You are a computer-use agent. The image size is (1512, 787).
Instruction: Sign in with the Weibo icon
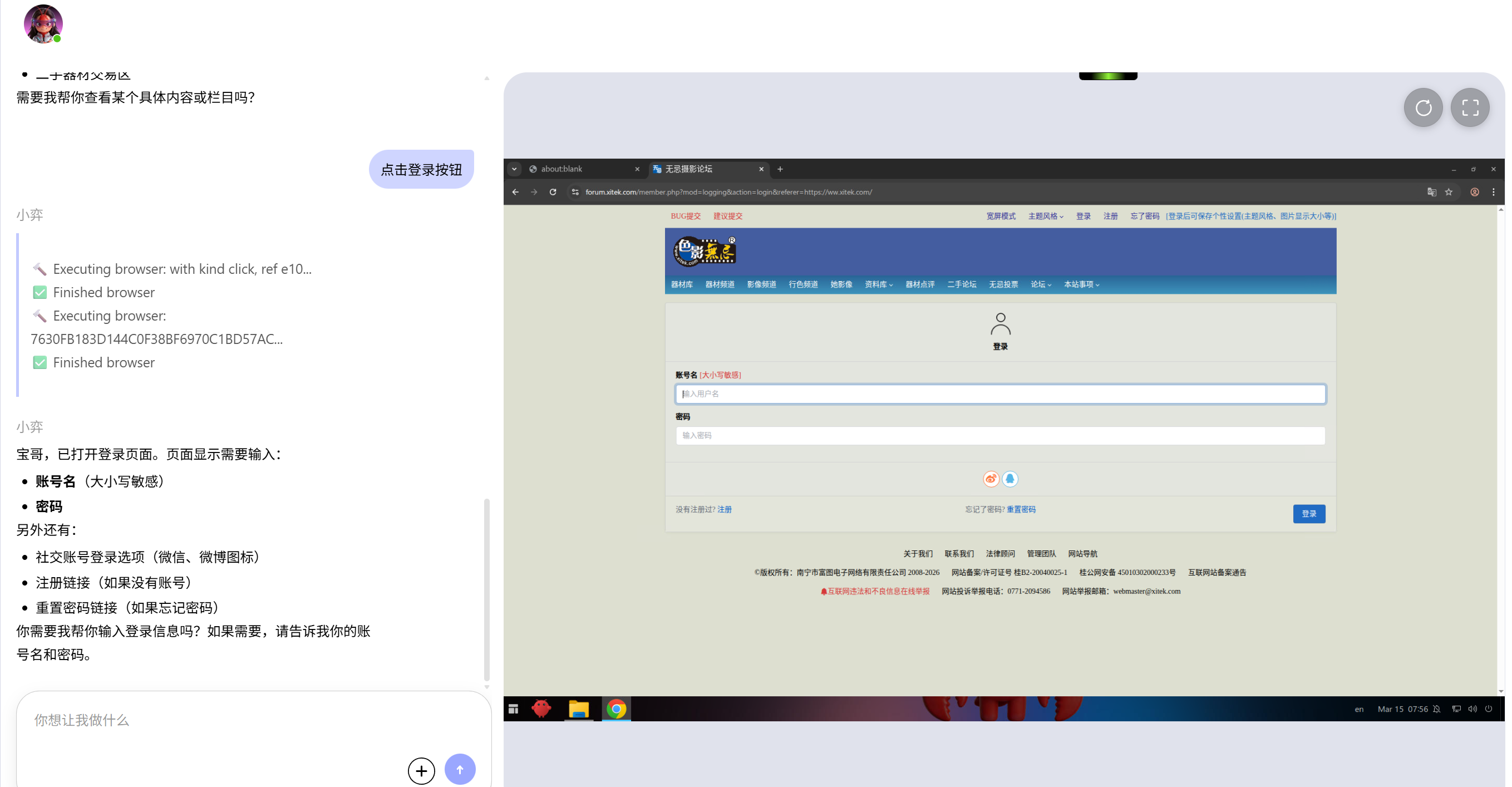pyautogui.click(x=991, y=479)
